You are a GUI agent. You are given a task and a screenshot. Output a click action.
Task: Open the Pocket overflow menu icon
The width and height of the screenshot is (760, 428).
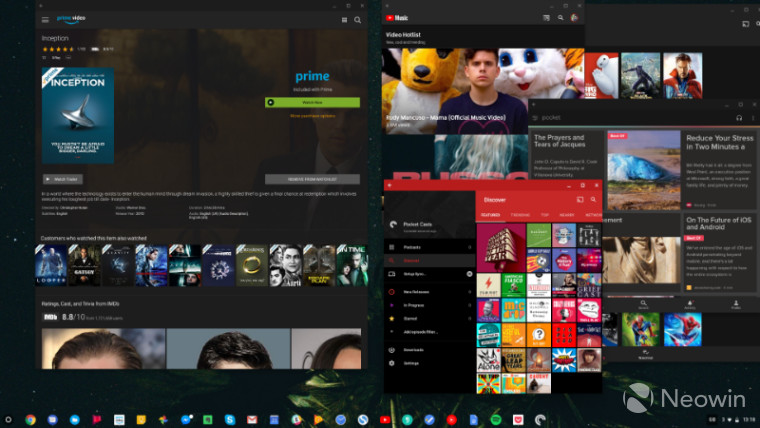click(753, 118)
